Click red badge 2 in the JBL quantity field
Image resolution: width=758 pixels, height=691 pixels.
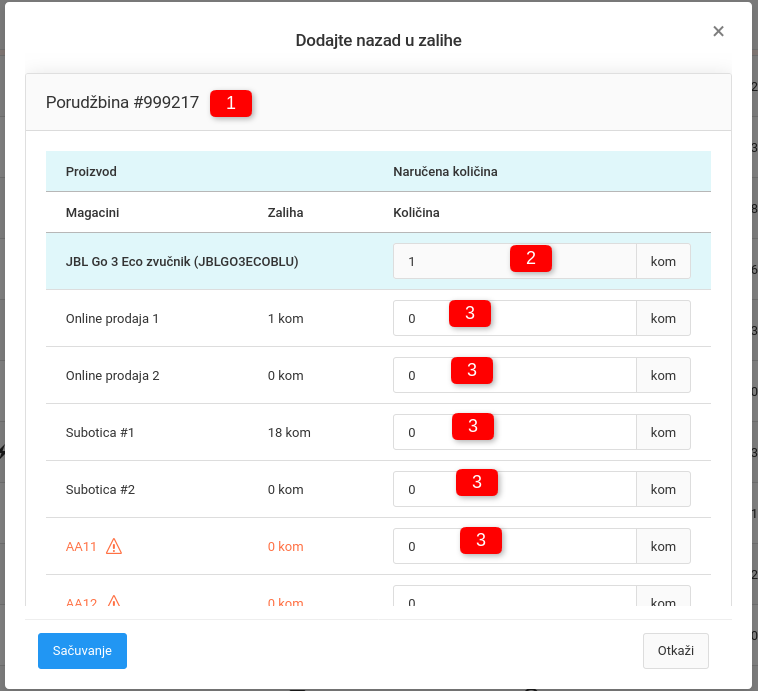click(x=531, y=258)
